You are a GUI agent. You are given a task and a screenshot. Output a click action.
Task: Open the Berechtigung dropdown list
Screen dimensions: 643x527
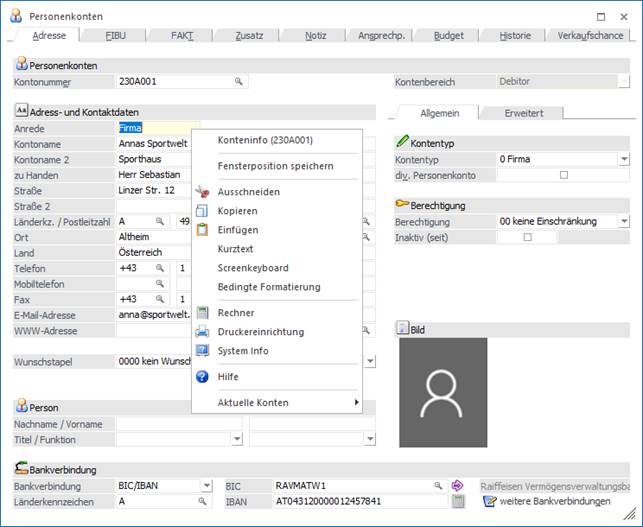623,221
